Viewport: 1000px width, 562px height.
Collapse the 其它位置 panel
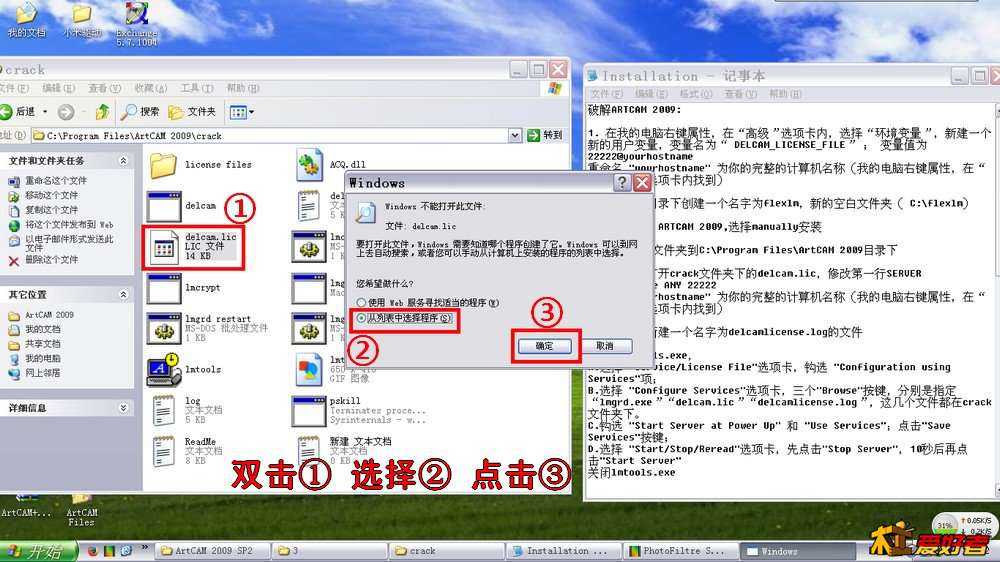[x=123, y=295]
